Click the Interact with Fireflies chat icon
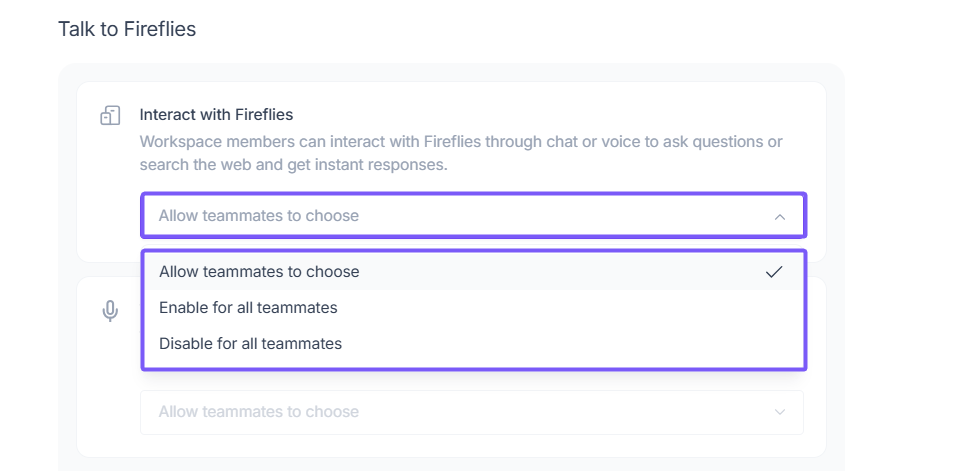 pos(110,116)
